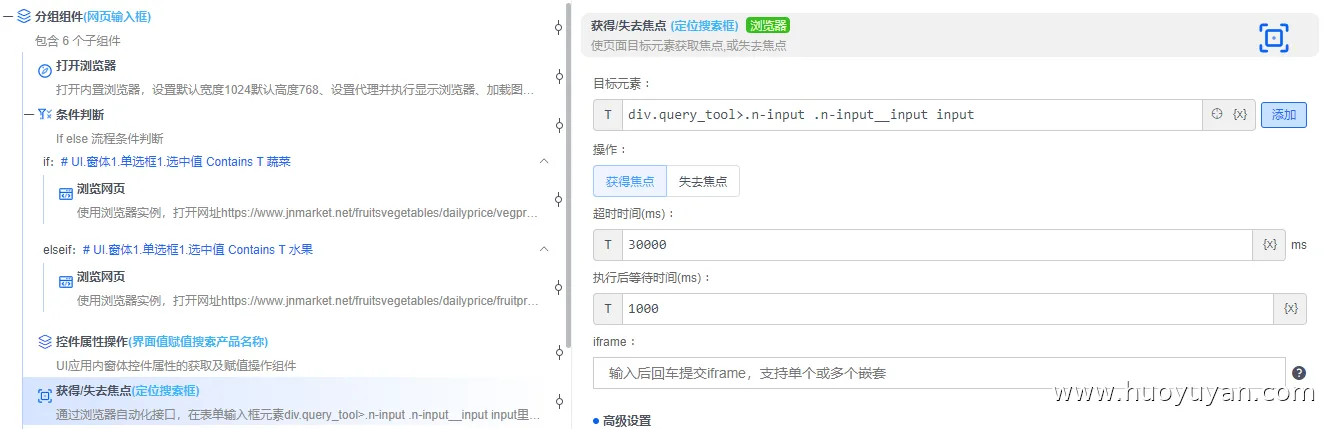Click the 分组组件 layers icon
Image resolution: width=1326 pixels, height=429 pixels.
click(x=23, y=17)
